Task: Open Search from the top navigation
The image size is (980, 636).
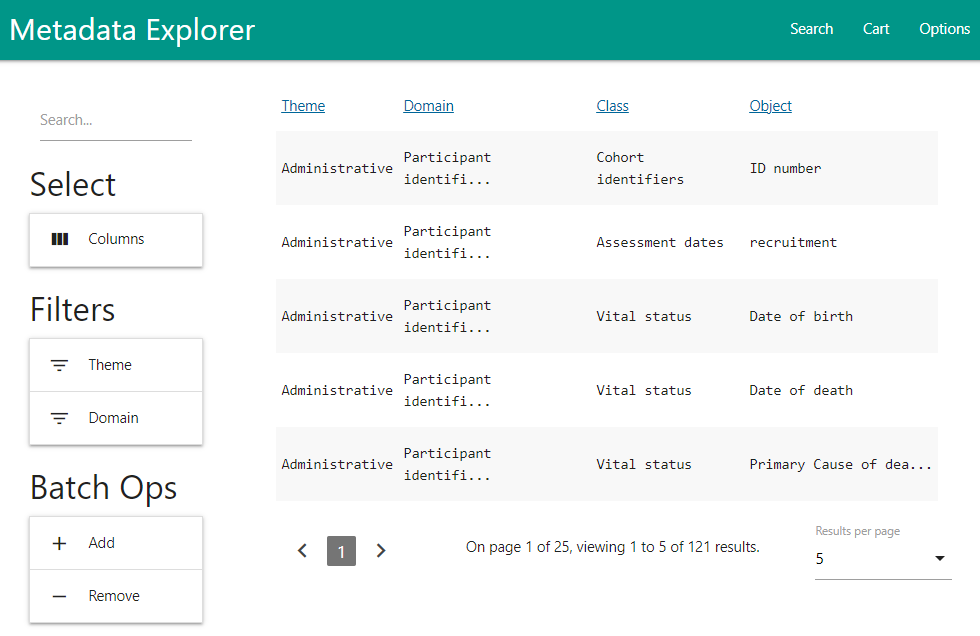Action: pos(811,29)
